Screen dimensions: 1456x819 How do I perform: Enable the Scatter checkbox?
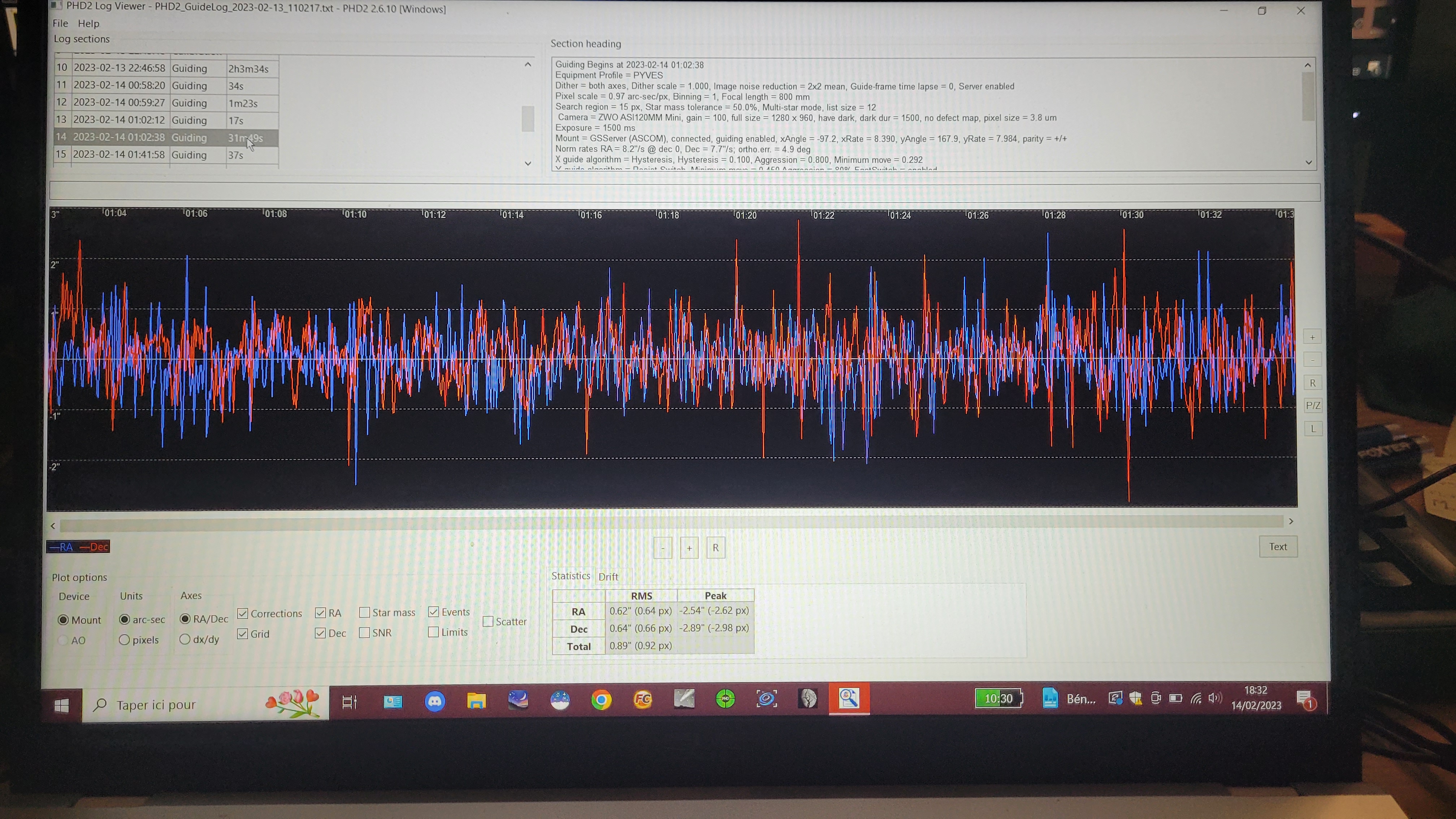(488, 622)
